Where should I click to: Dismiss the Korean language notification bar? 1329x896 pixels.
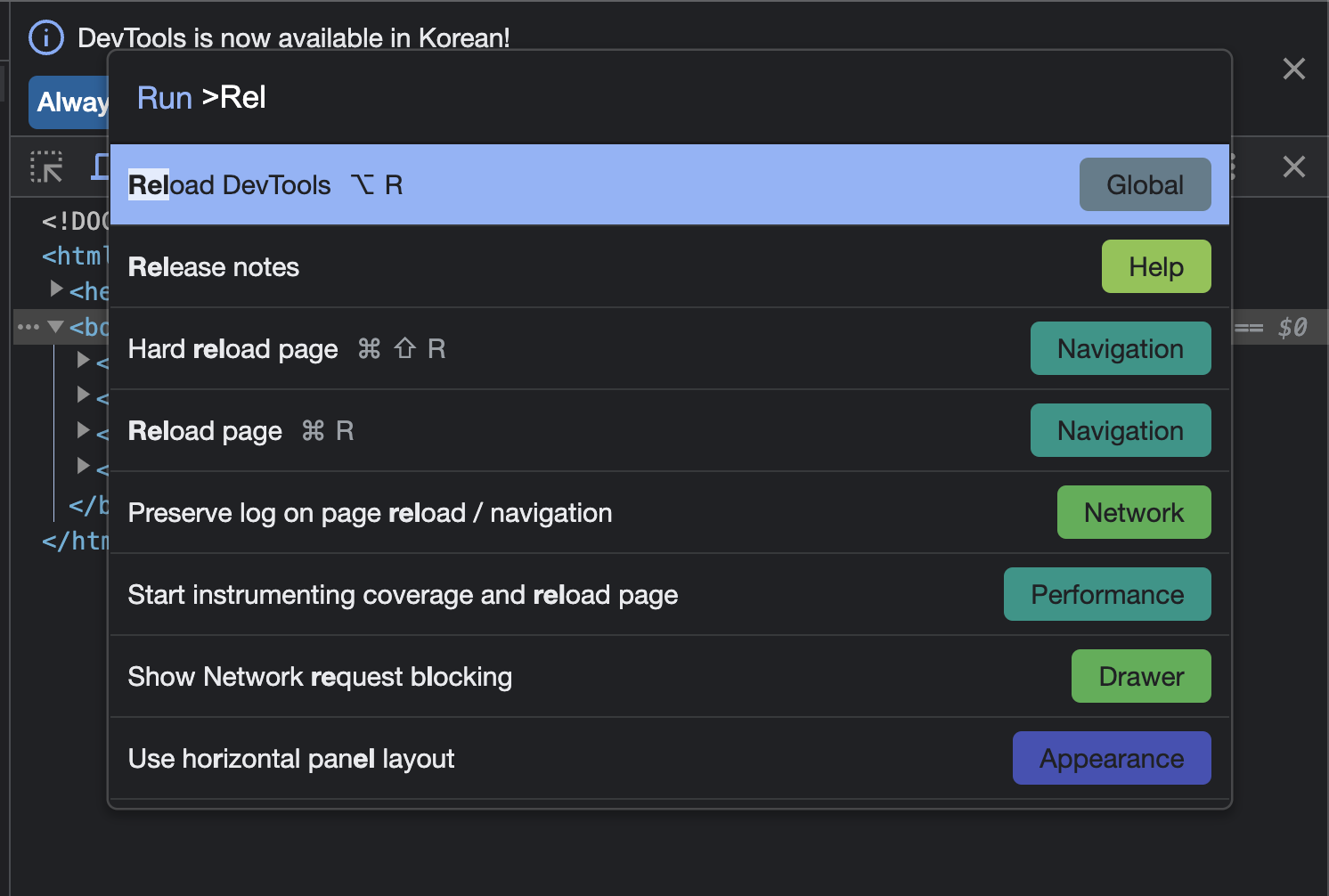[x=1293, y=69]
